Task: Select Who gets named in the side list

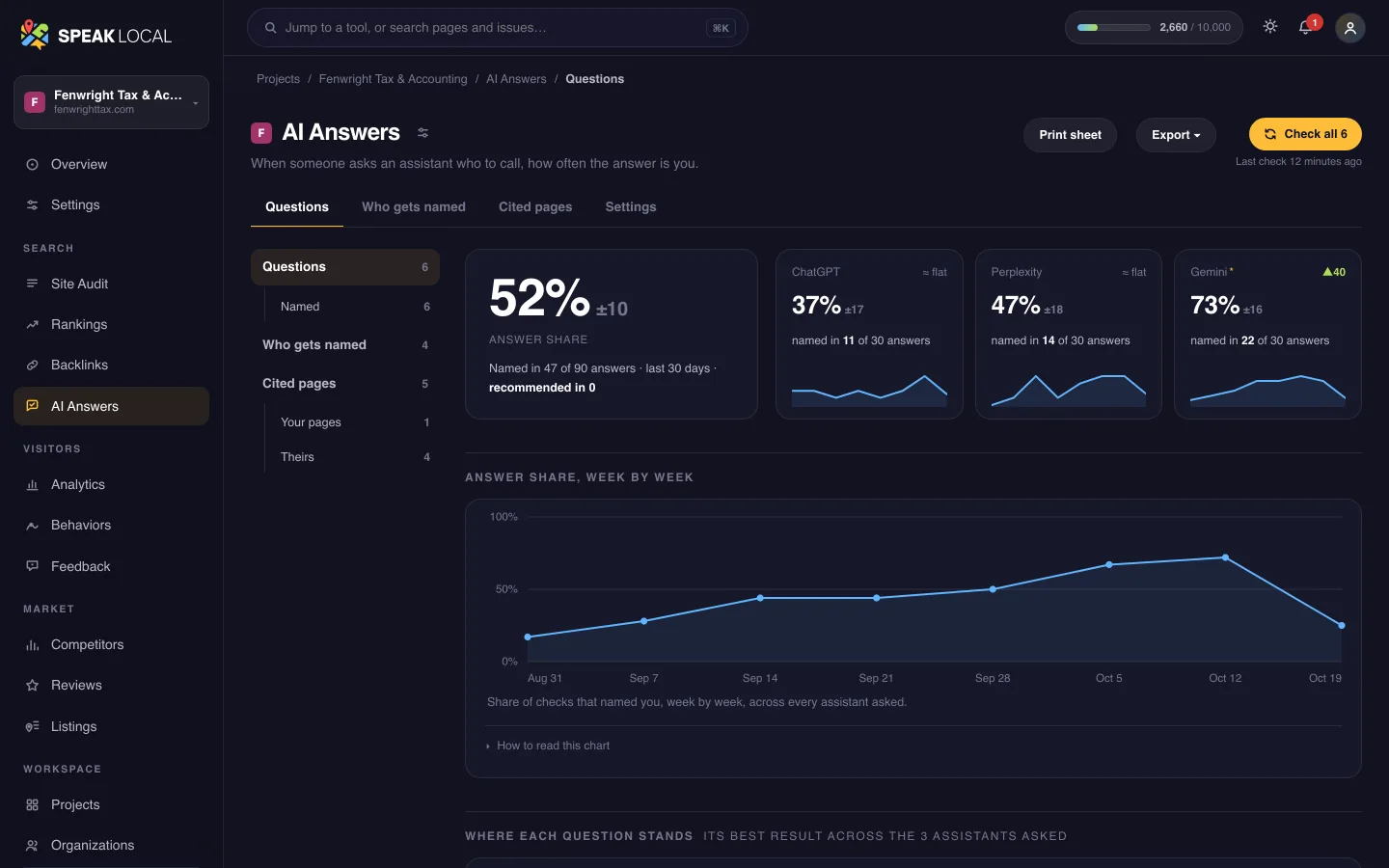Action: coord(345,345)
